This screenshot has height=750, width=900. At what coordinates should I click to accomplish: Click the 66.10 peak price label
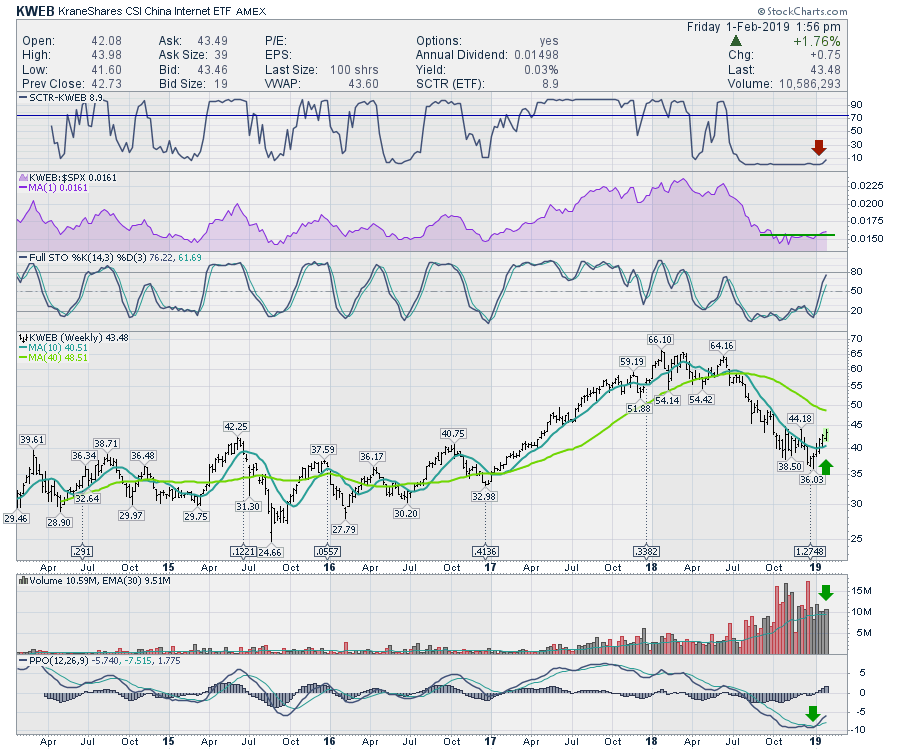660,340
